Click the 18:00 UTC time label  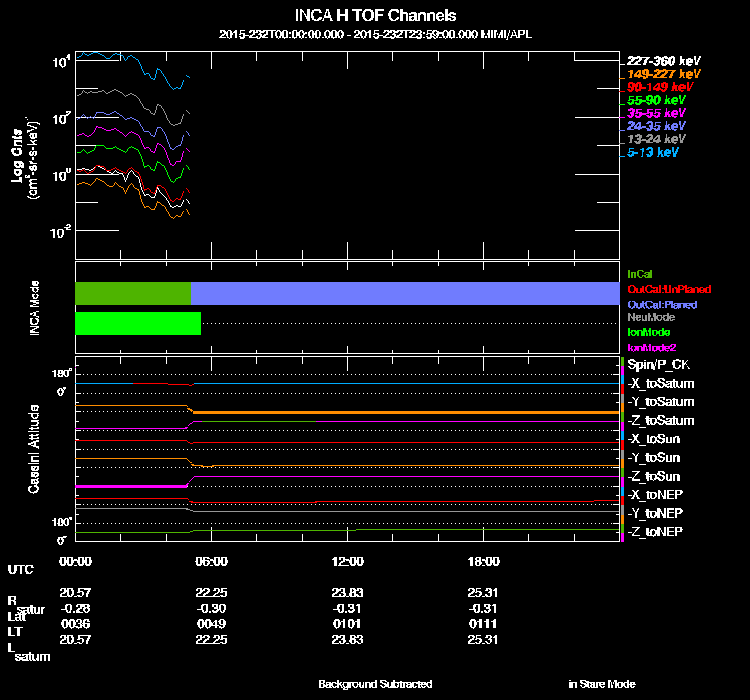point(484,561)
